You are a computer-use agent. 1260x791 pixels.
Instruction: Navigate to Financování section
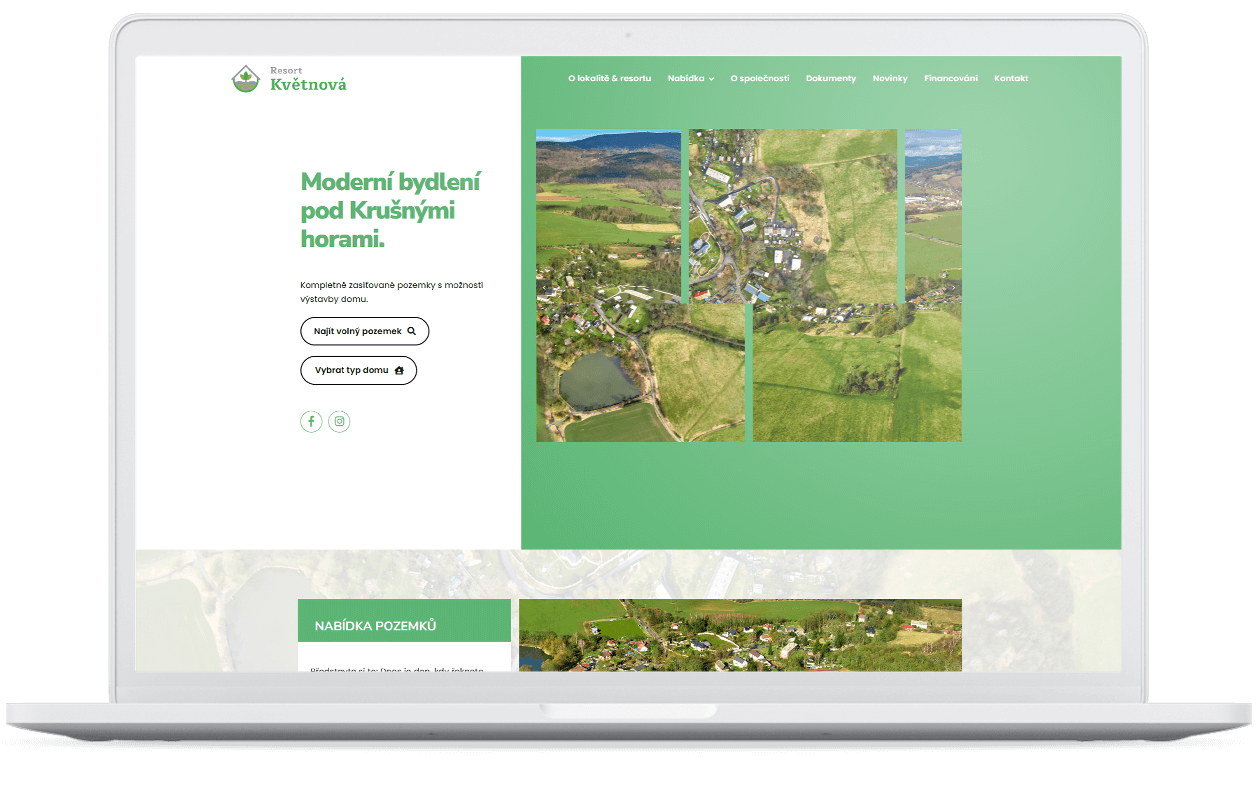[x=950, y=78]
